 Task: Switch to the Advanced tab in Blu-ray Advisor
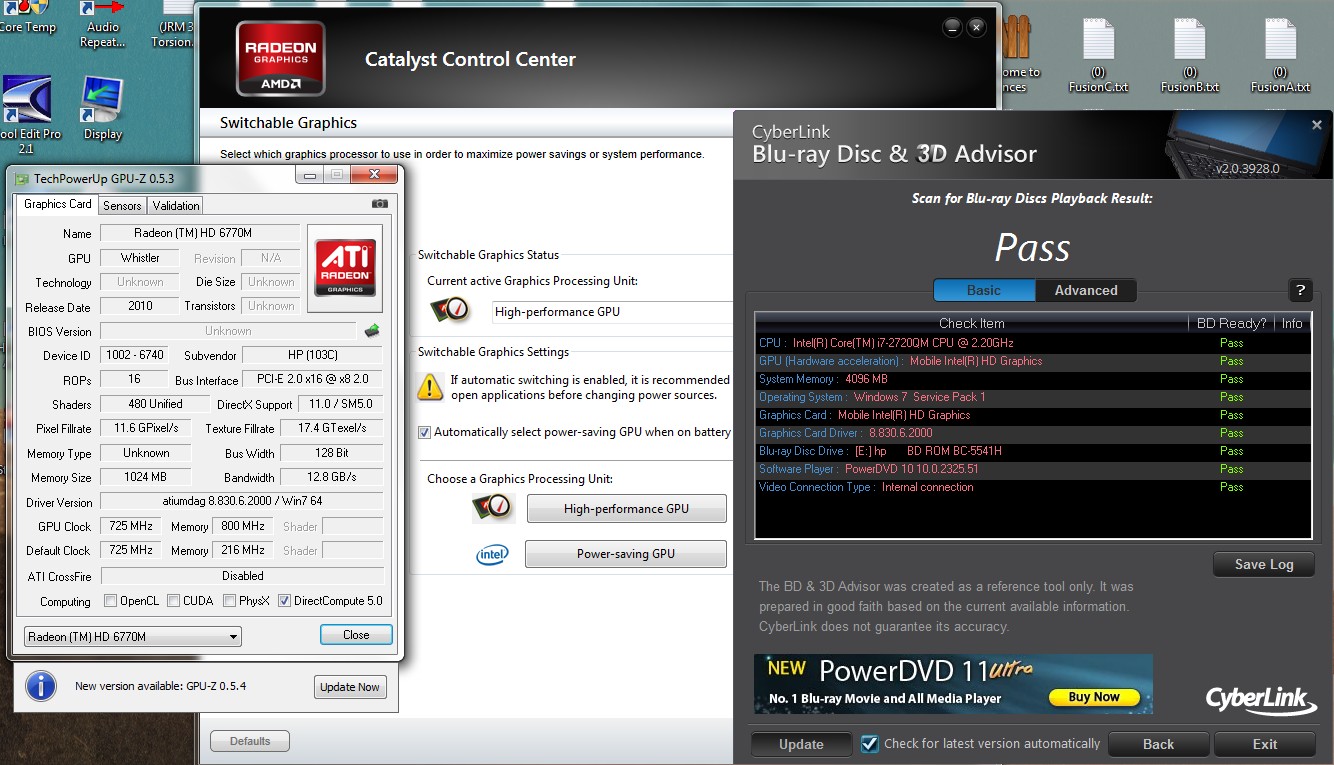[x=1086, y=290]
